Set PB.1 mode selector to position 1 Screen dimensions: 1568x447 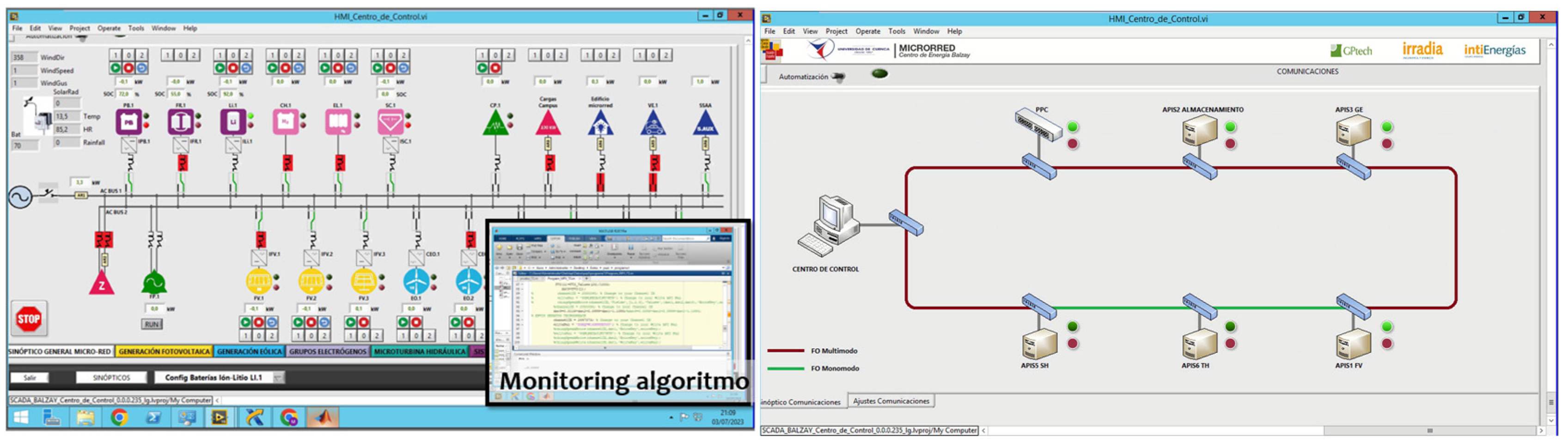(116, 55)
